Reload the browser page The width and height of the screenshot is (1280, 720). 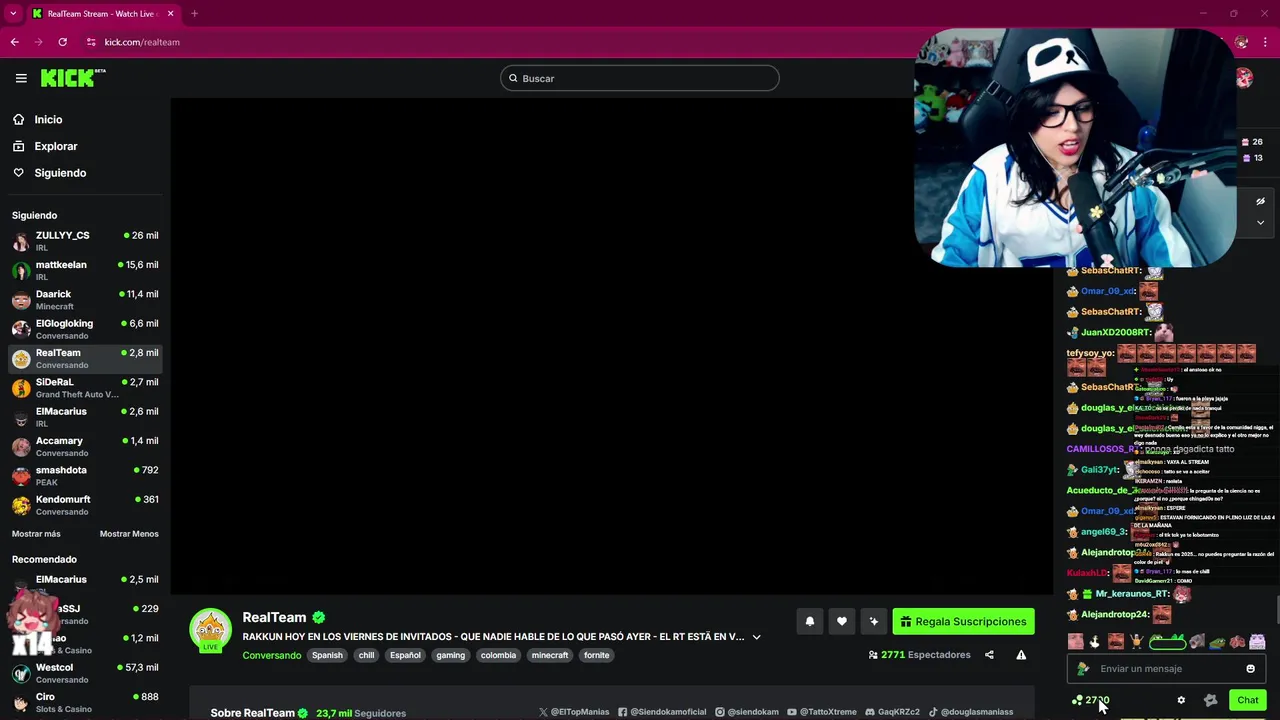pos(62,42)
